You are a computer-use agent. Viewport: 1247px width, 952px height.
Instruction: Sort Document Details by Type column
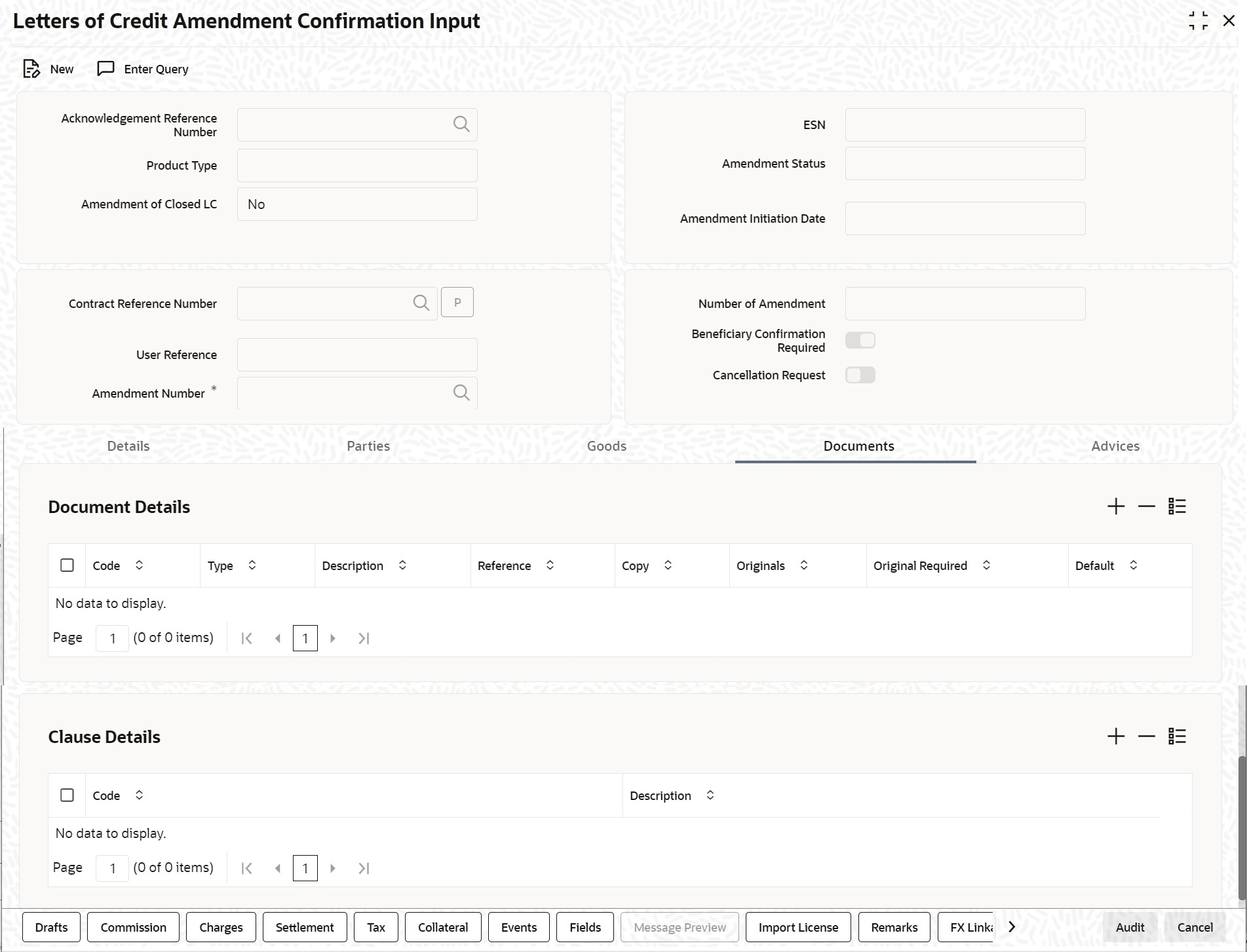pos(252,565)
